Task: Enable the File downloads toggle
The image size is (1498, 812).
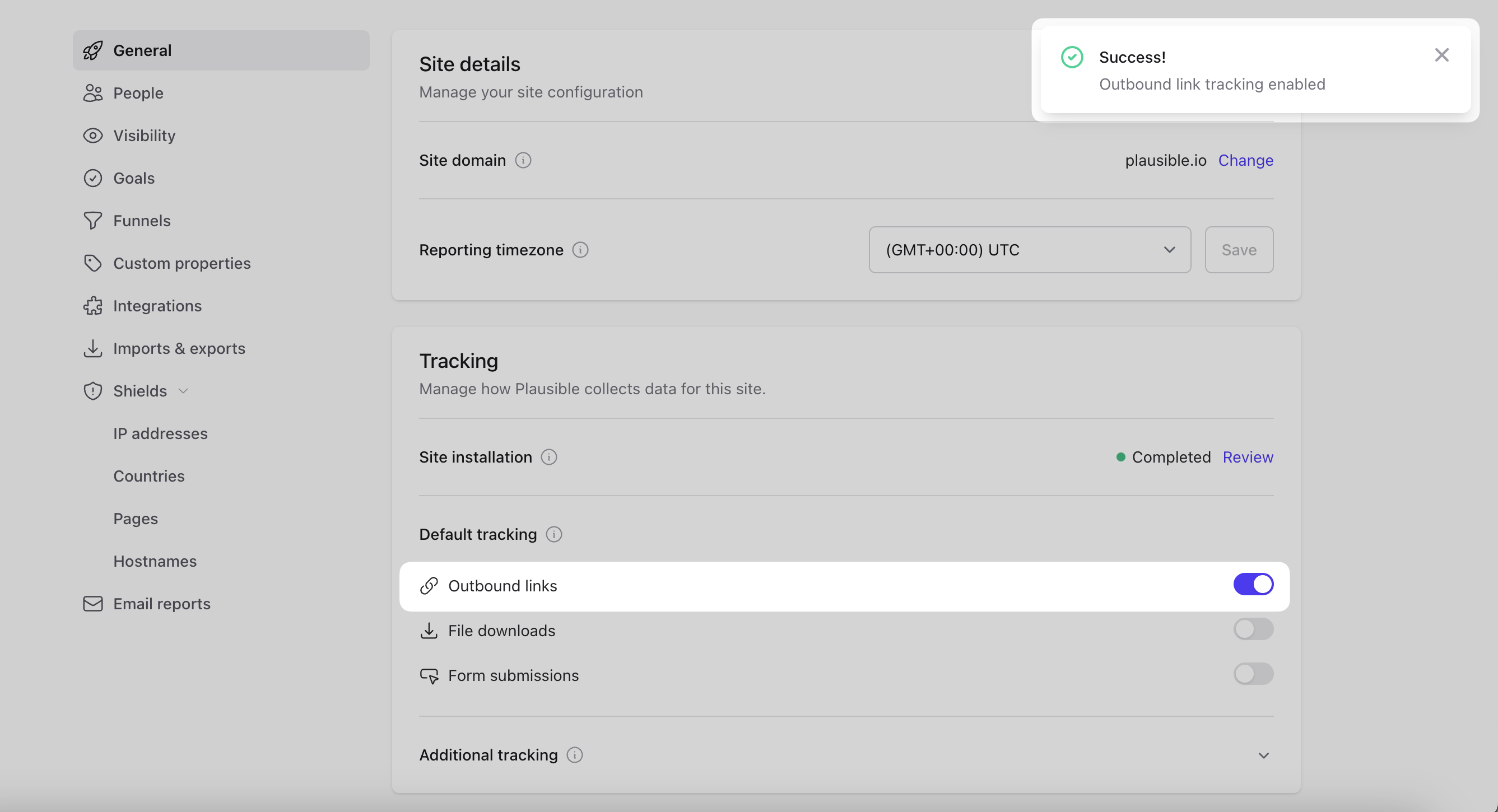Action: 1253,629
